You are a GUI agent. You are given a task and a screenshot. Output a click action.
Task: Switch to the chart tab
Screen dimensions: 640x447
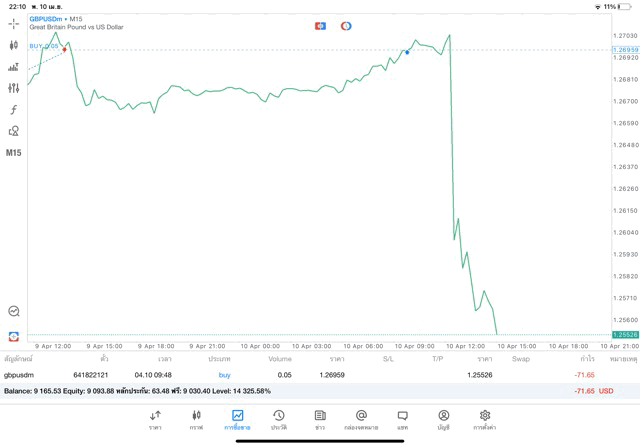coord(196,420)
